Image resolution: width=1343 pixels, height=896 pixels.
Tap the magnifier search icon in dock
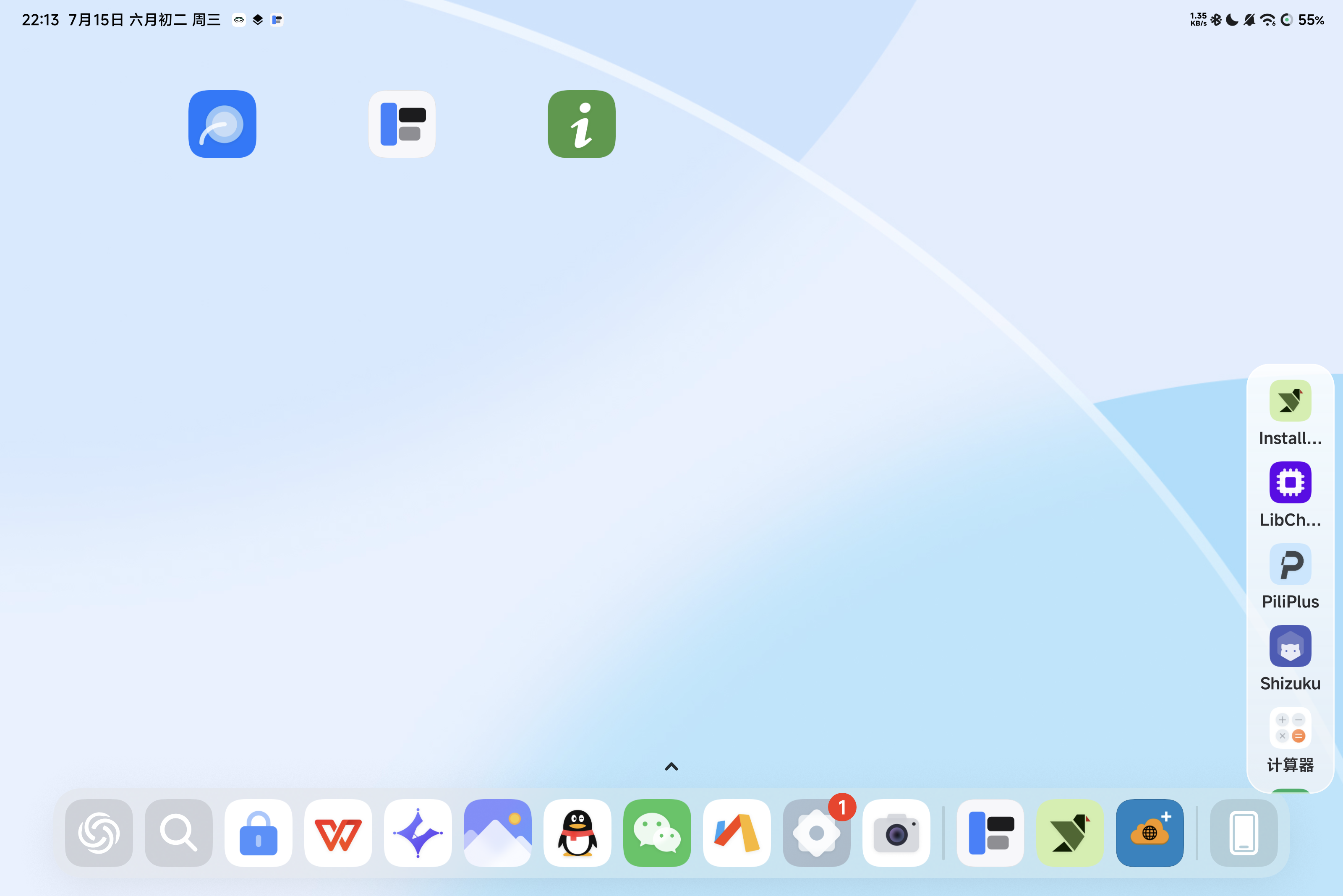click(178, 833)
